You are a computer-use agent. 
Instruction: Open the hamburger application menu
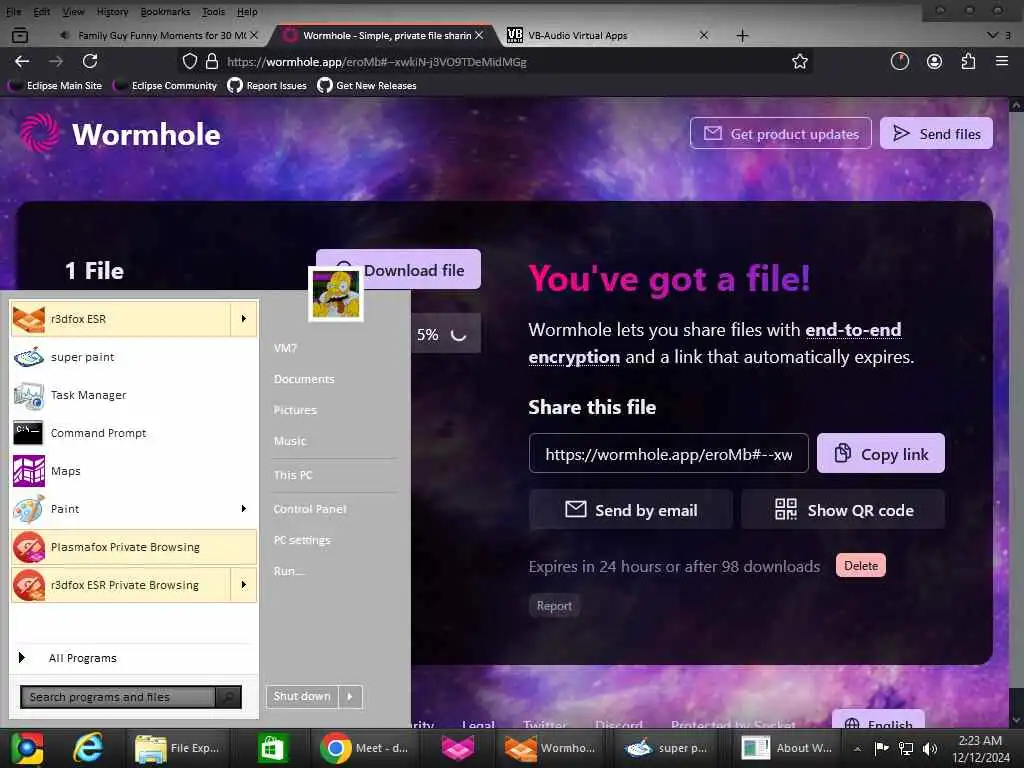point(1002,61)
